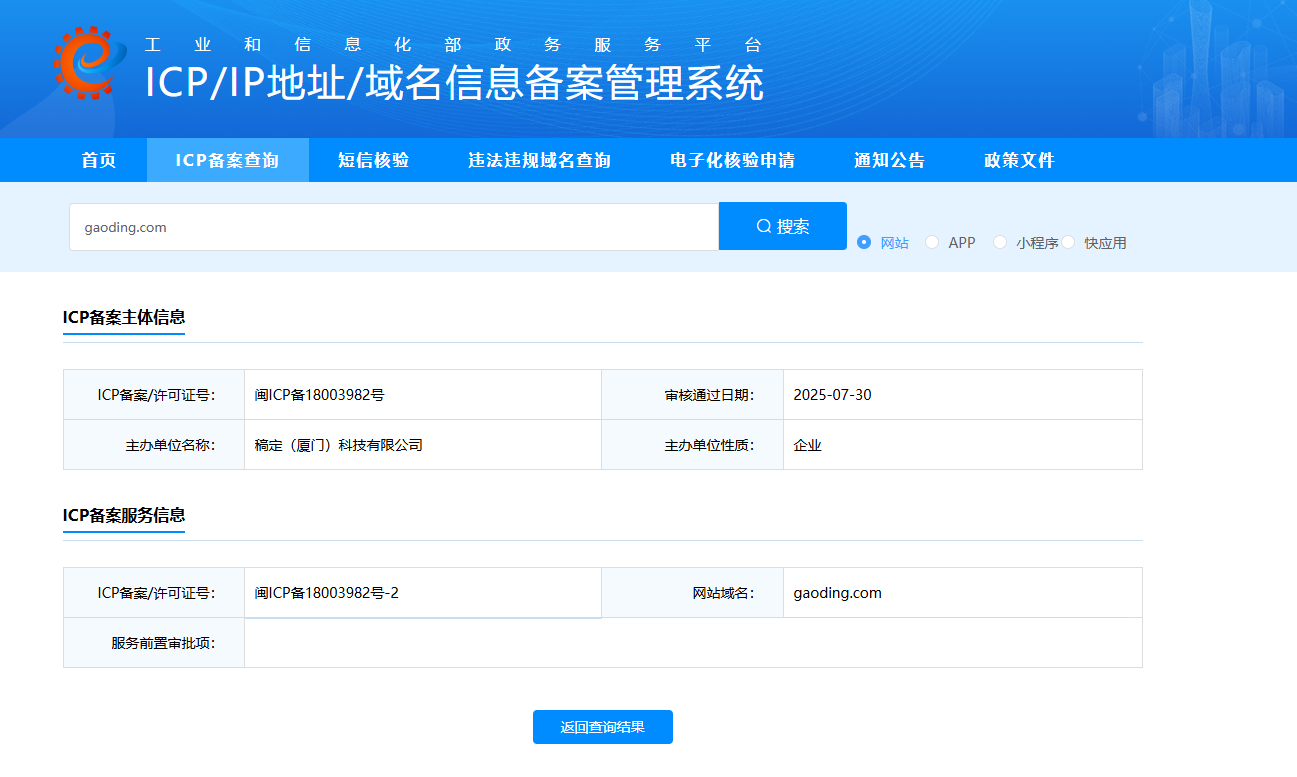Click company name 稿定（厦门）科技有限公司
The image size is (1297, 777).
pyautogui.click(x=338, y=445)
